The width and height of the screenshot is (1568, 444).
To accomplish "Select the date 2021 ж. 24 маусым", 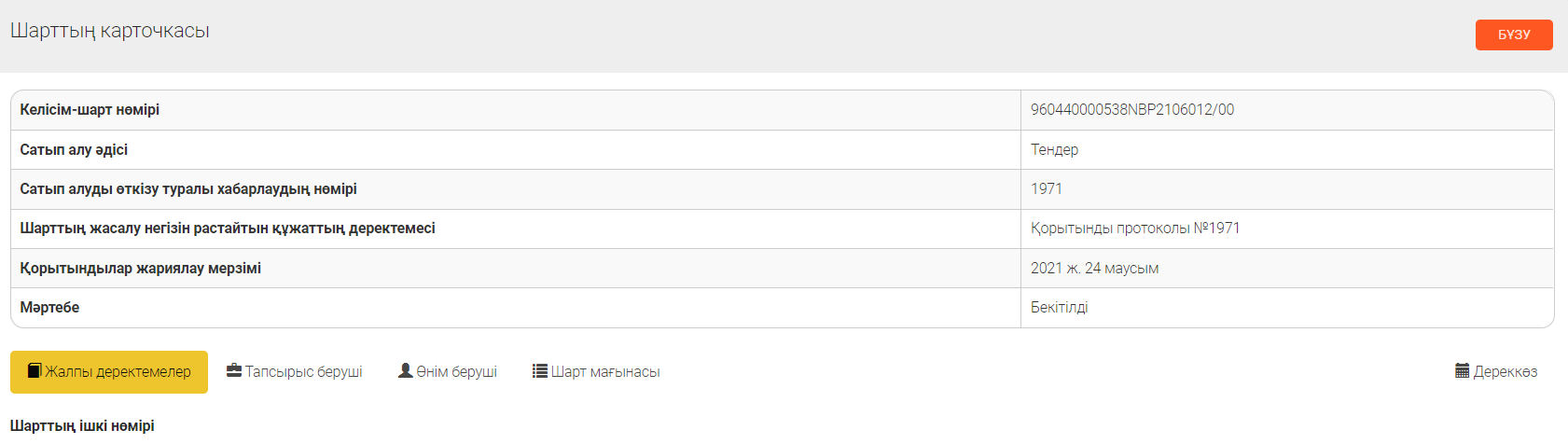I will (x=1094, y=269).
